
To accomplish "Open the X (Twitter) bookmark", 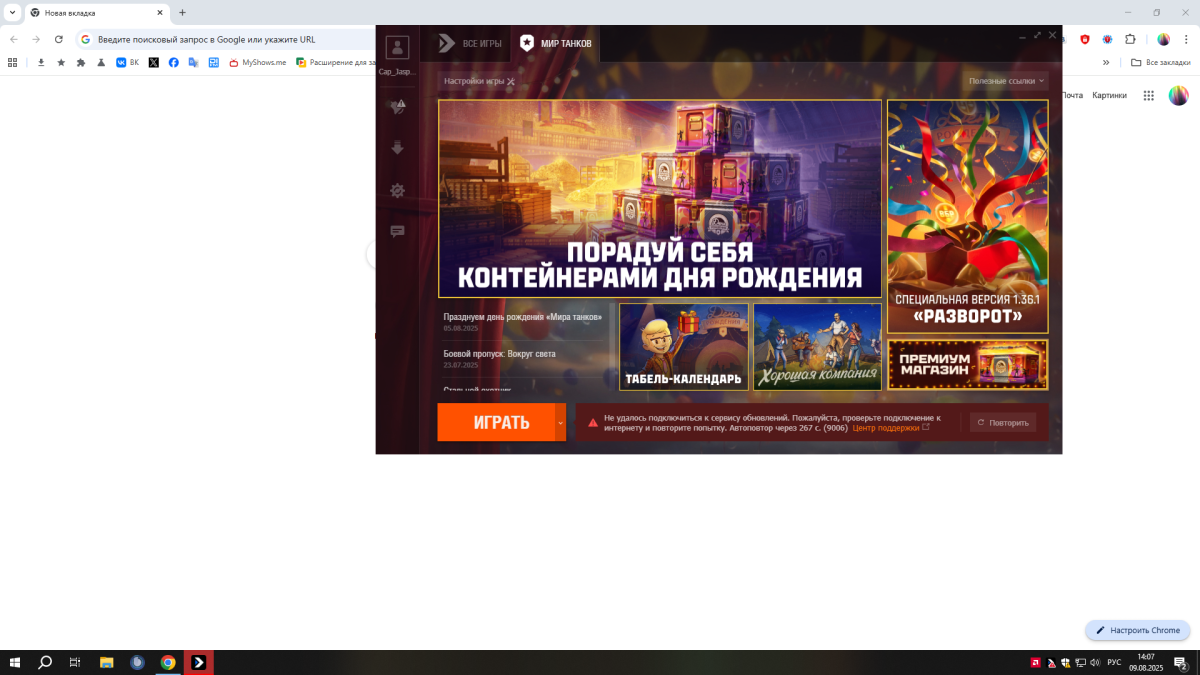I will pos(154,62).
